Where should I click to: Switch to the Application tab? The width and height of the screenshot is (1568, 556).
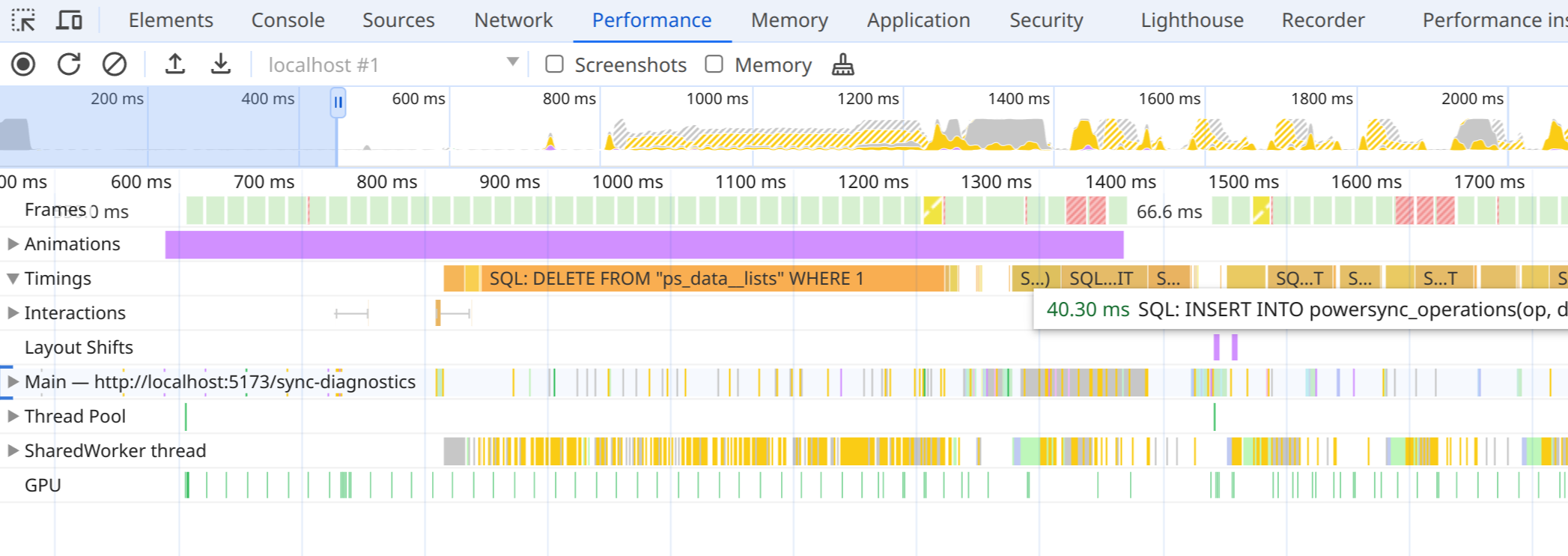click(x=919, y=20)
